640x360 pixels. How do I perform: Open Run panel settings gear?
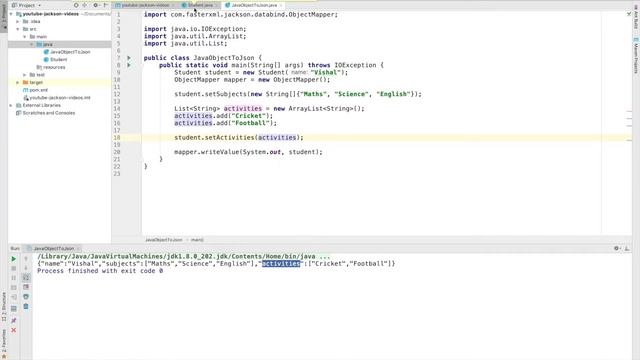click(617, 248)
